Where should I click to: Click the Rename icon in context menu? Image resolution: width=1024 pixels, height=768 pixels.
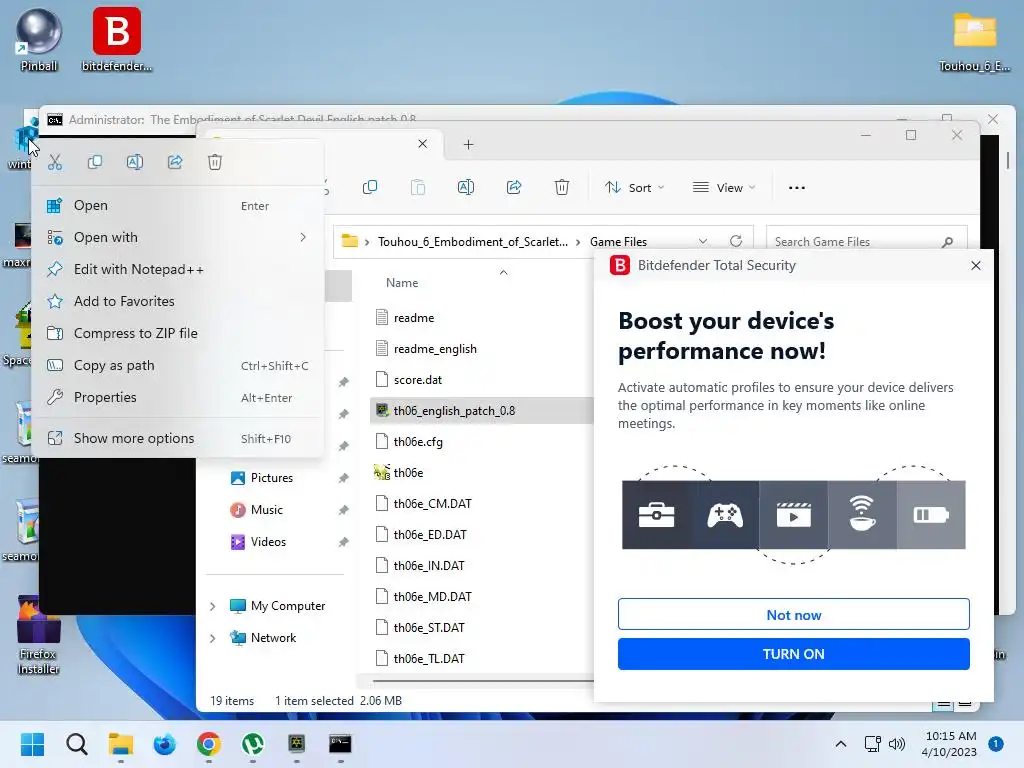coord(135,162)
